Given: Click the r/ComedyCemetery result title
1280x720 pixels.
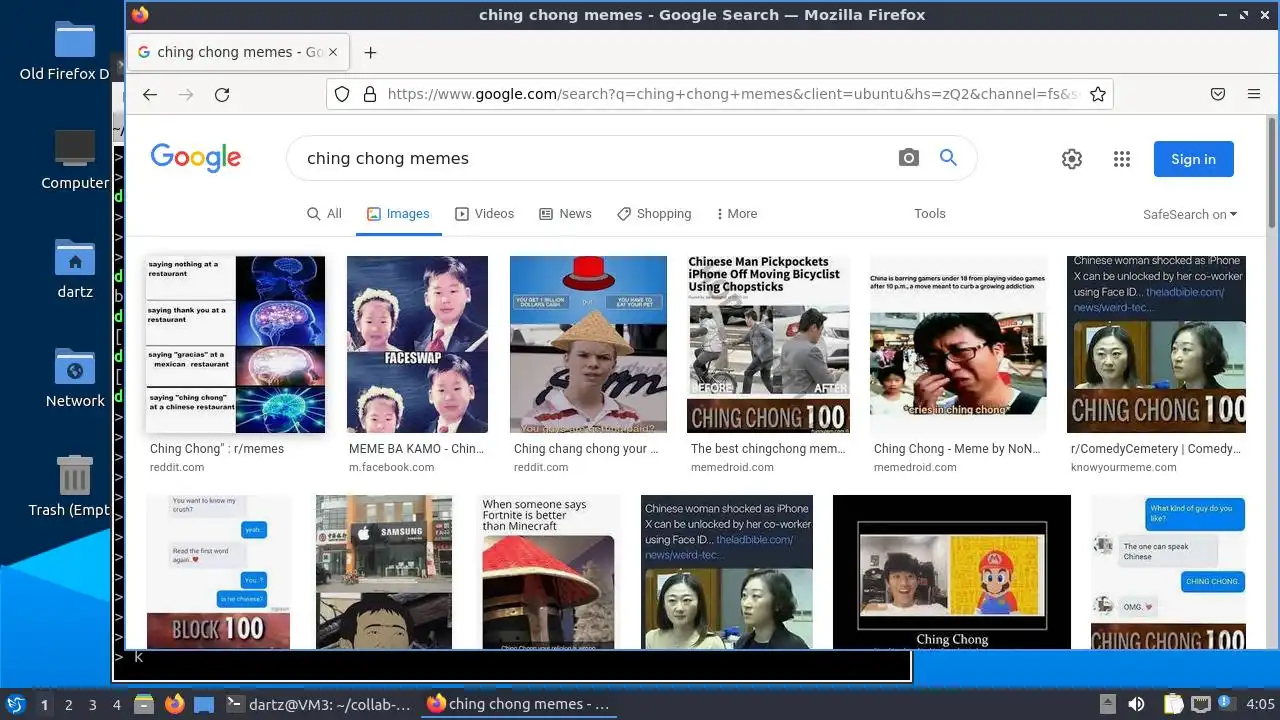Looking at the screenshot, I should tap(1155, 449).
